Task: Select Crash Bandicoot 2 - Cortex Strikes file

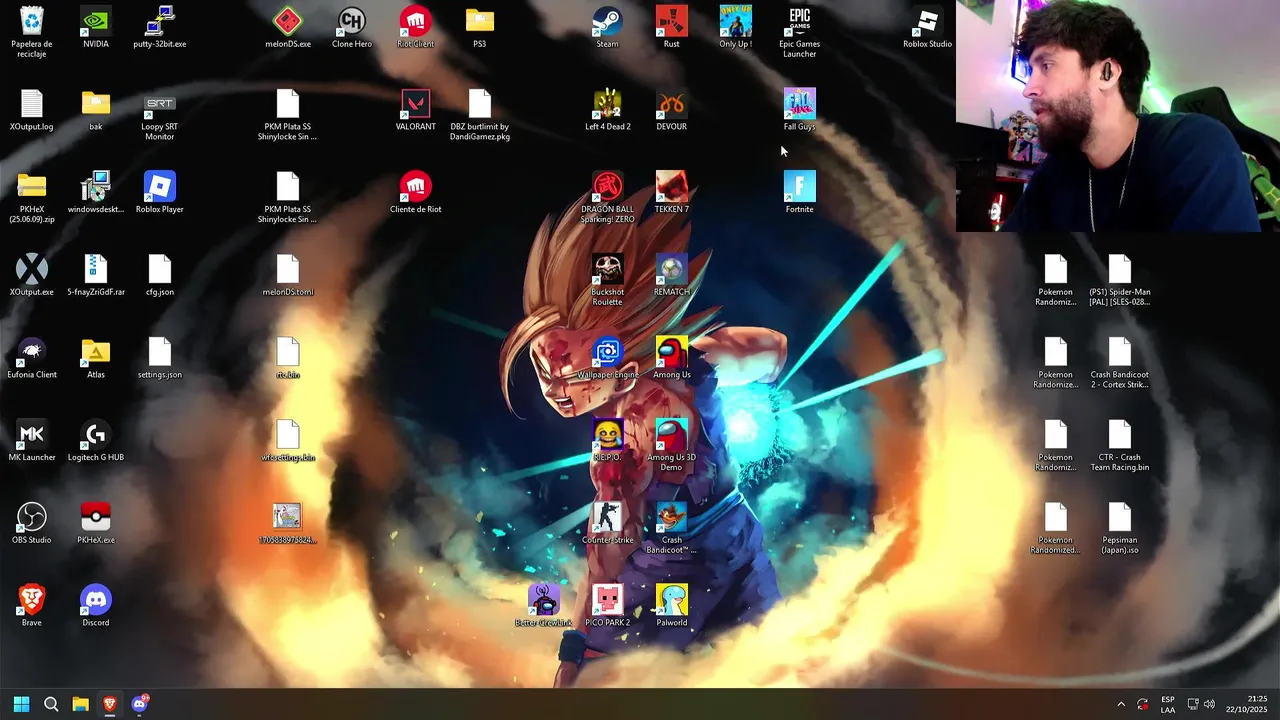Action: pyautogui.click(x=1120, y=352)
